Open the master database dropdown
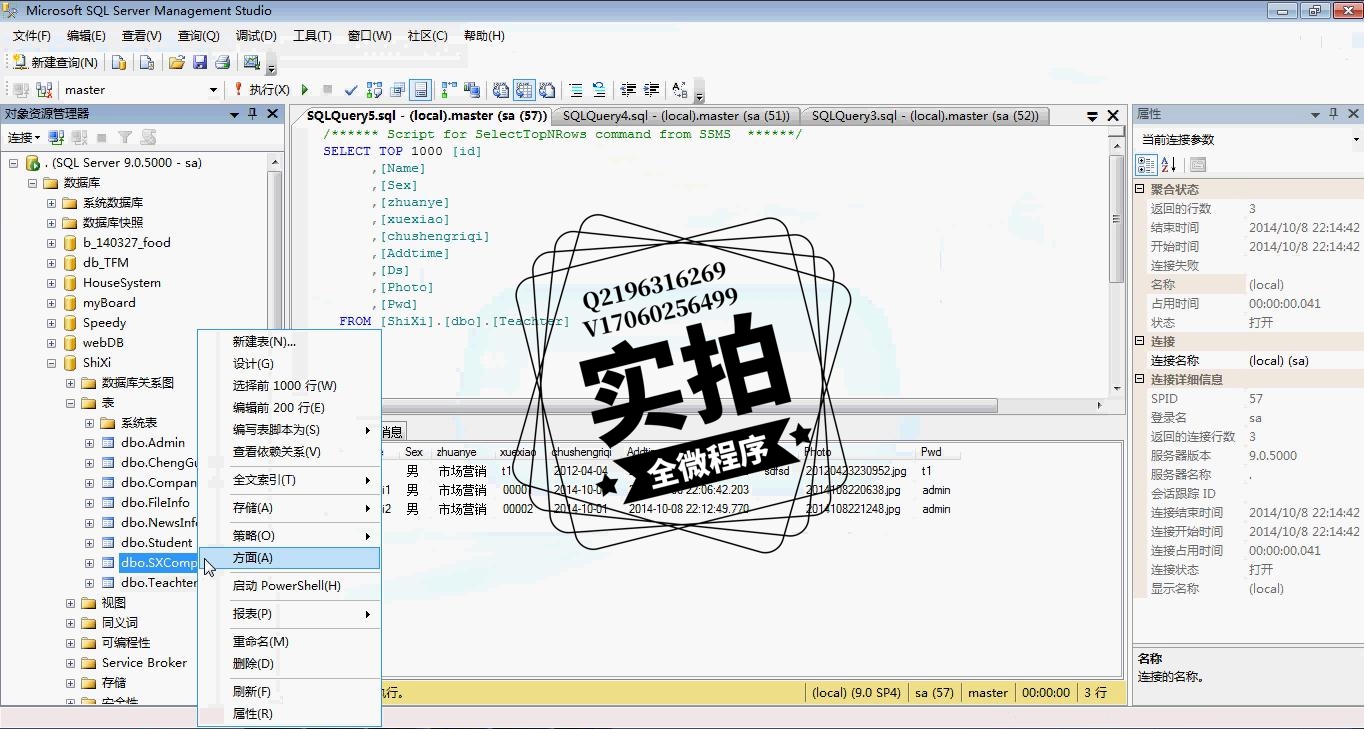The image size is (1364, 729). click(x=213, y=90)
